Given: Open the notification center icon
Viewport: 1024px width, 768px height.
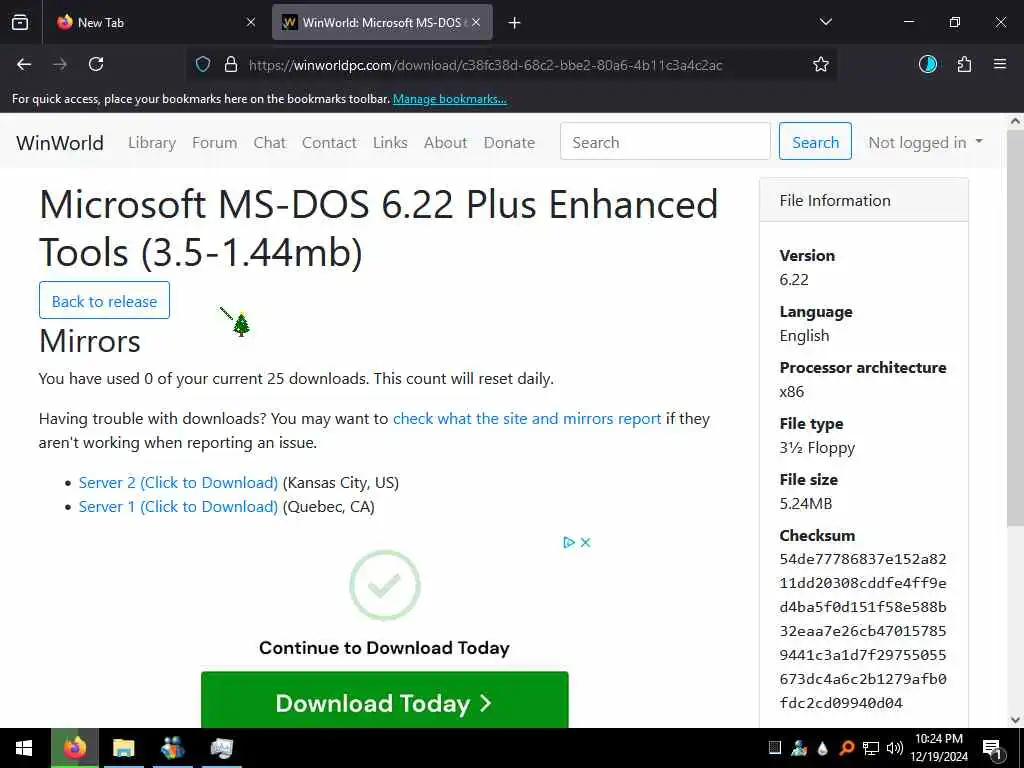Looking at the screenshot, I should (x=993, y=750).
